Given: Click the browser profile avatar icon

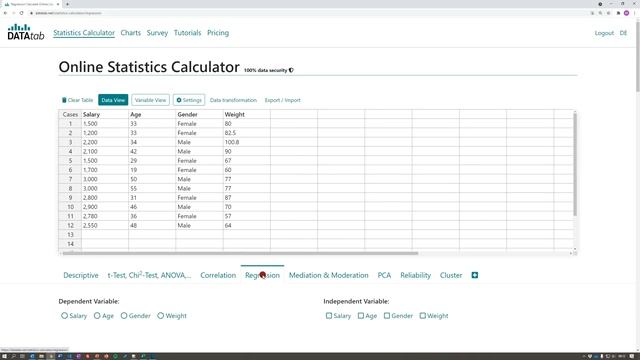Looking at the screenshot, I should [x=626, y=13].
